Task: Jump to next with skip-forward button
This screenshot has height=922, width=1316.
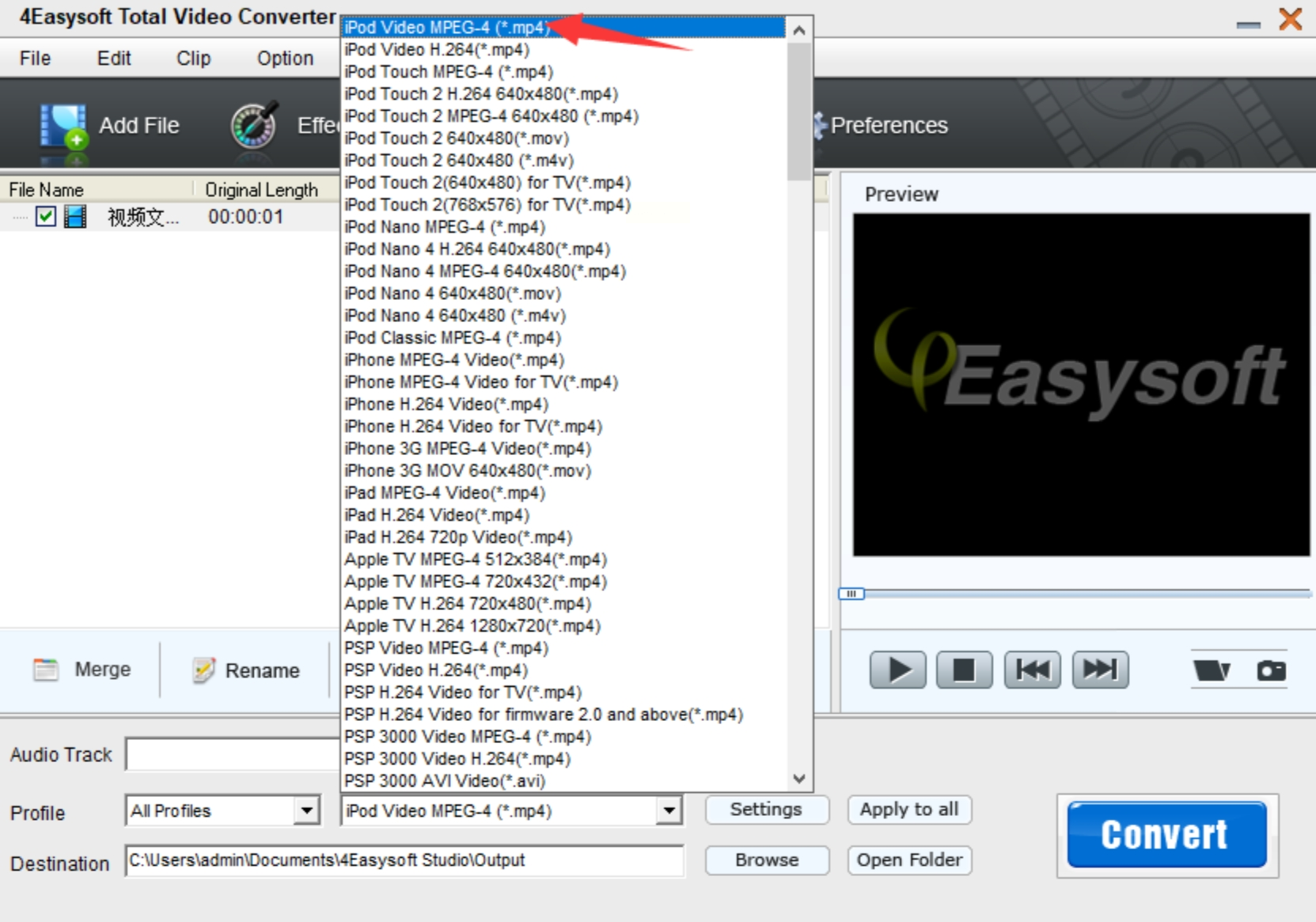Action: [1100, 670]
